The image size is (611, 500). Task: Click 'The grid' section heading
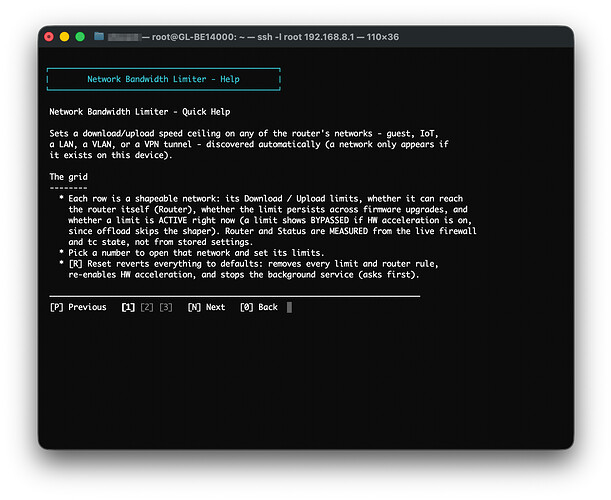click(69, 177)
